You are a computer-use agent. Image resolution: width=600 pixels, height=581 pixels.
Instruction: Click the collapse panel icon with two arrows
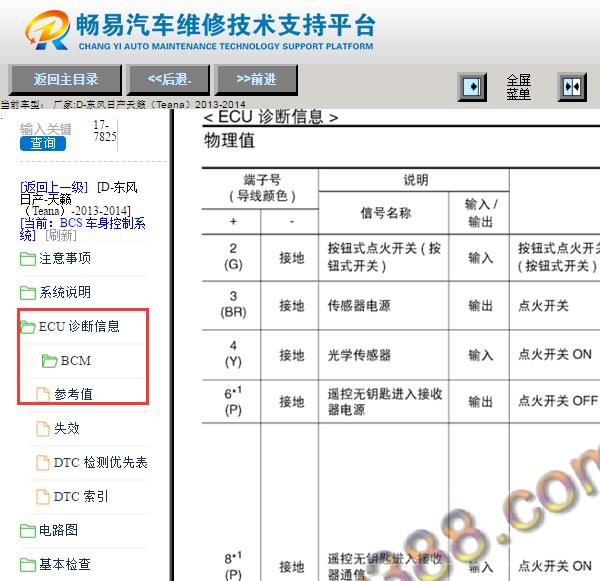pos(572,87)
